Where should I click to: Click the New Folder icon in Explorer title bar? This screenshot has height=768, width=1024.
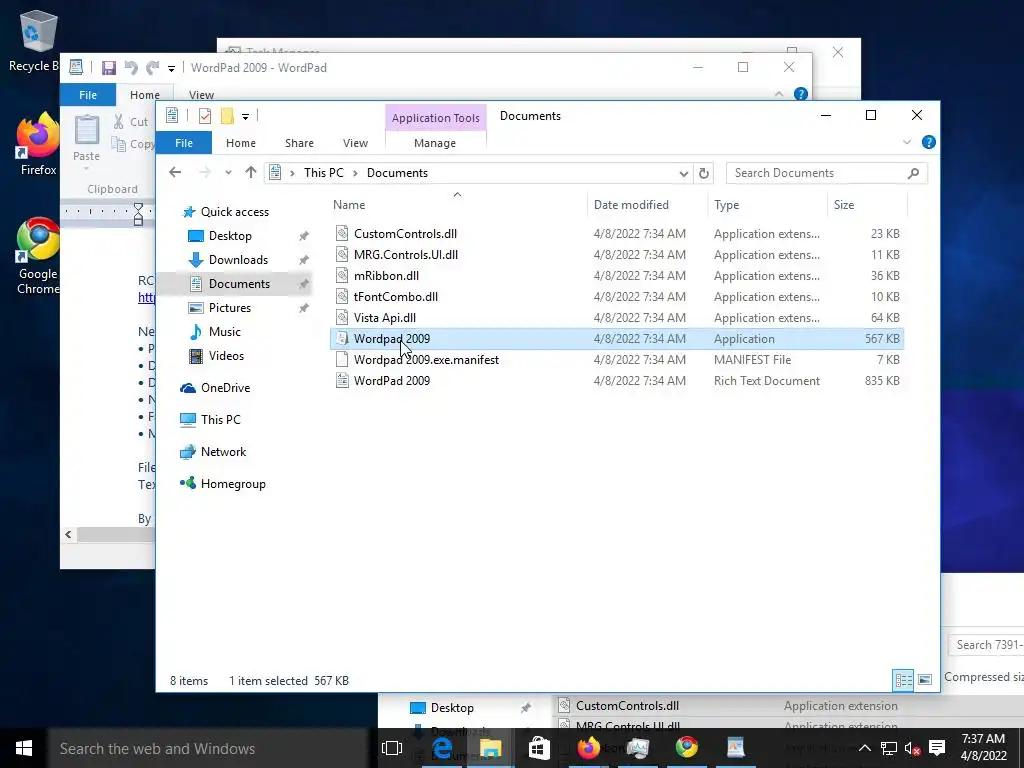coord(227,116)
